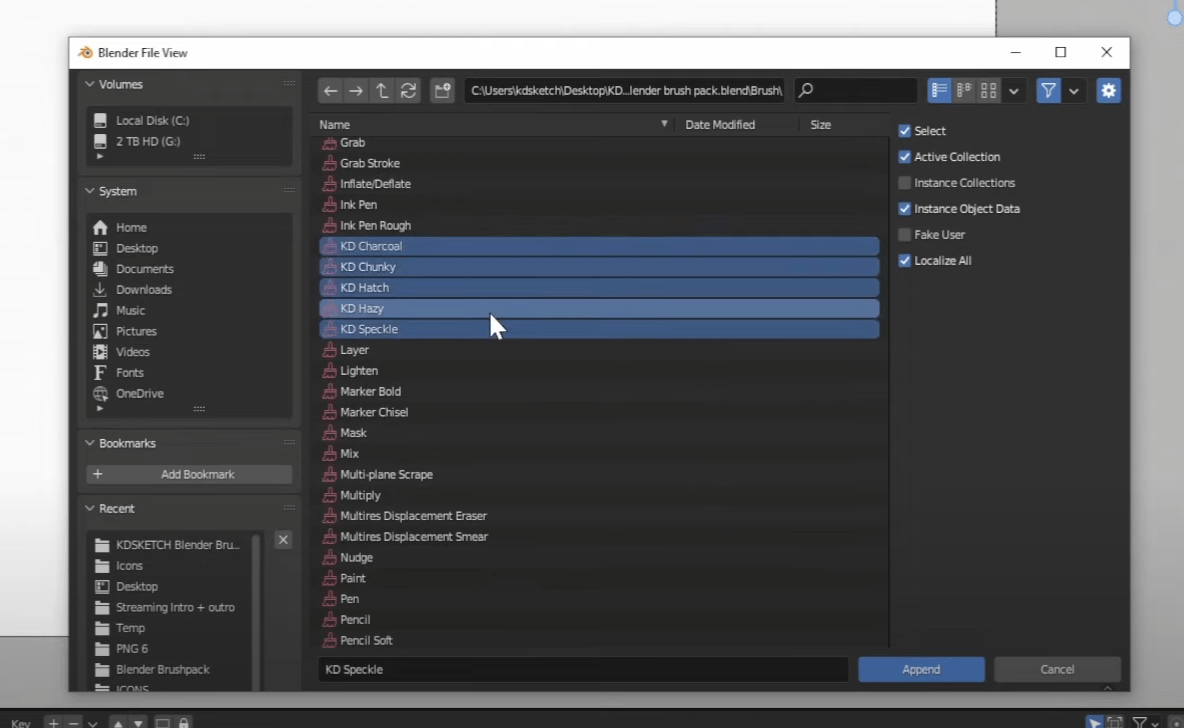The width and height of the screenshot is (1184, 728).
Task: Go back using the back arrow
Action: point(331,91)
